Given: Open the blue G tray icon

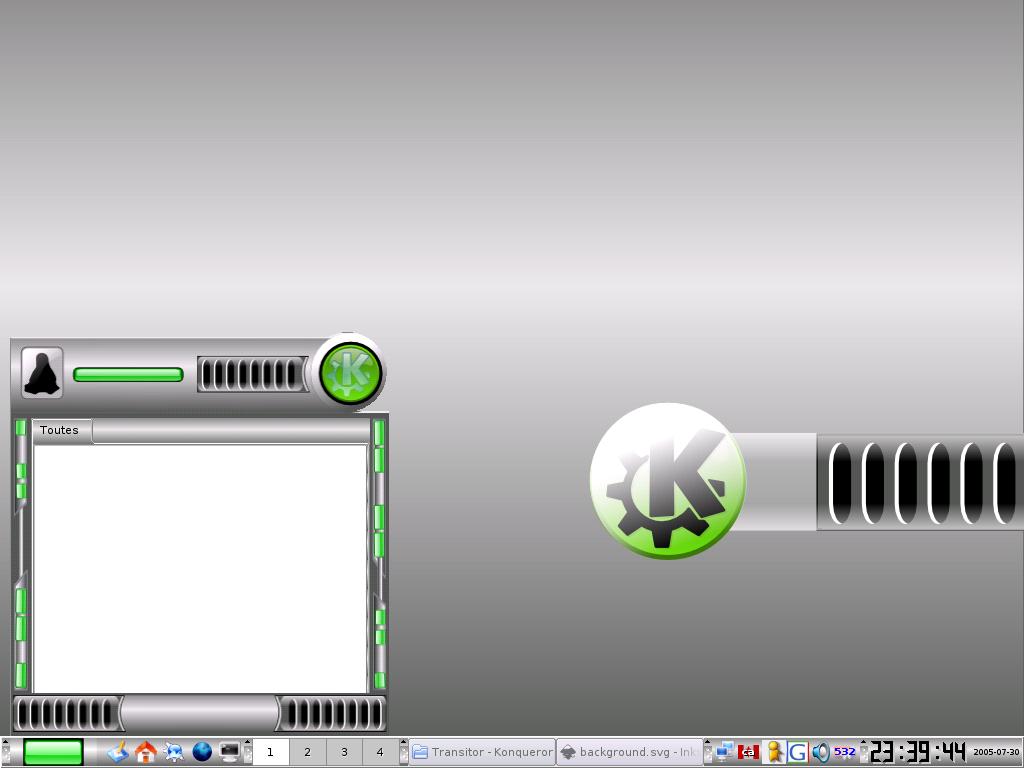Looking at the screenshot, I should 797,752.
